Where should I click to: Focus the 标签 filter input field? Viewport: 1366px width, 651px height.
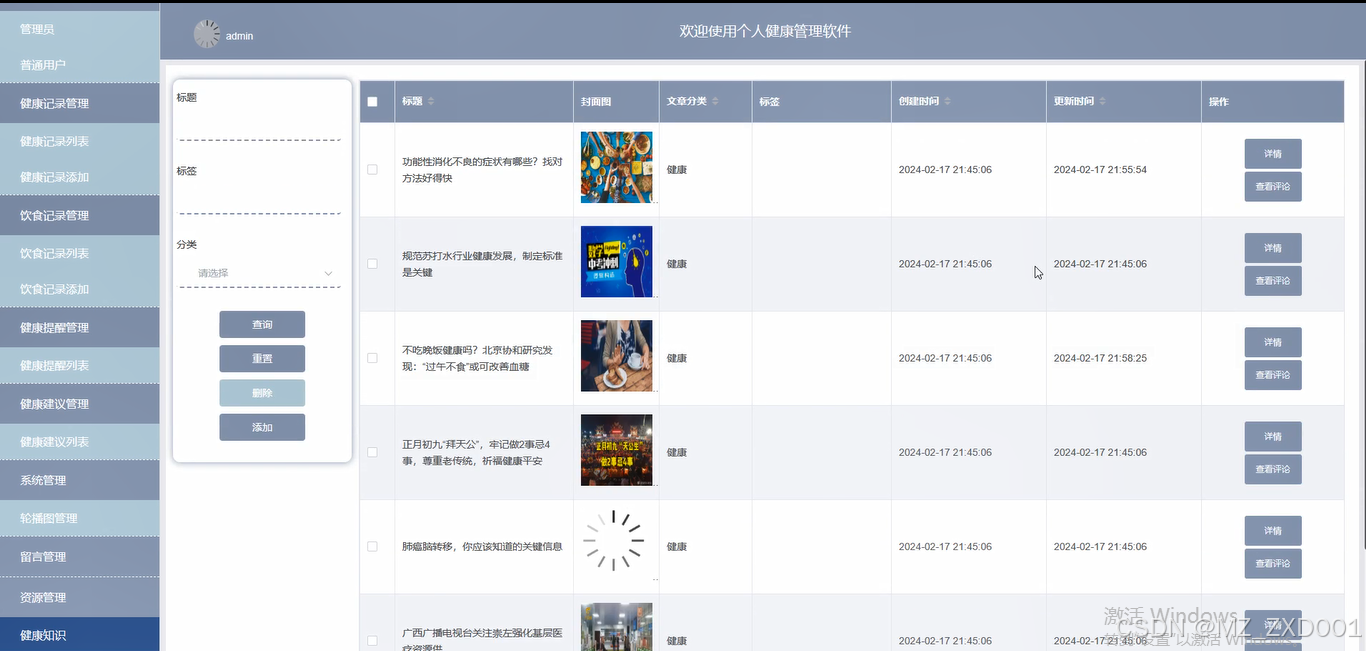[x=260, y=200]
